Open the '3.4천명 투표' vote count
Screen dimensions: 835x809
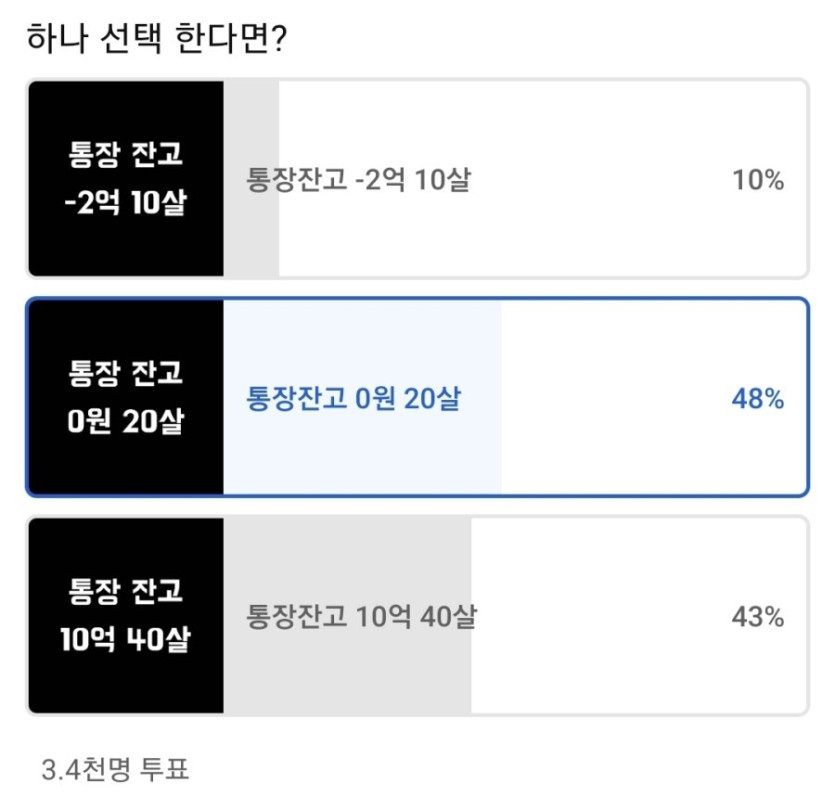coord(115,770)
